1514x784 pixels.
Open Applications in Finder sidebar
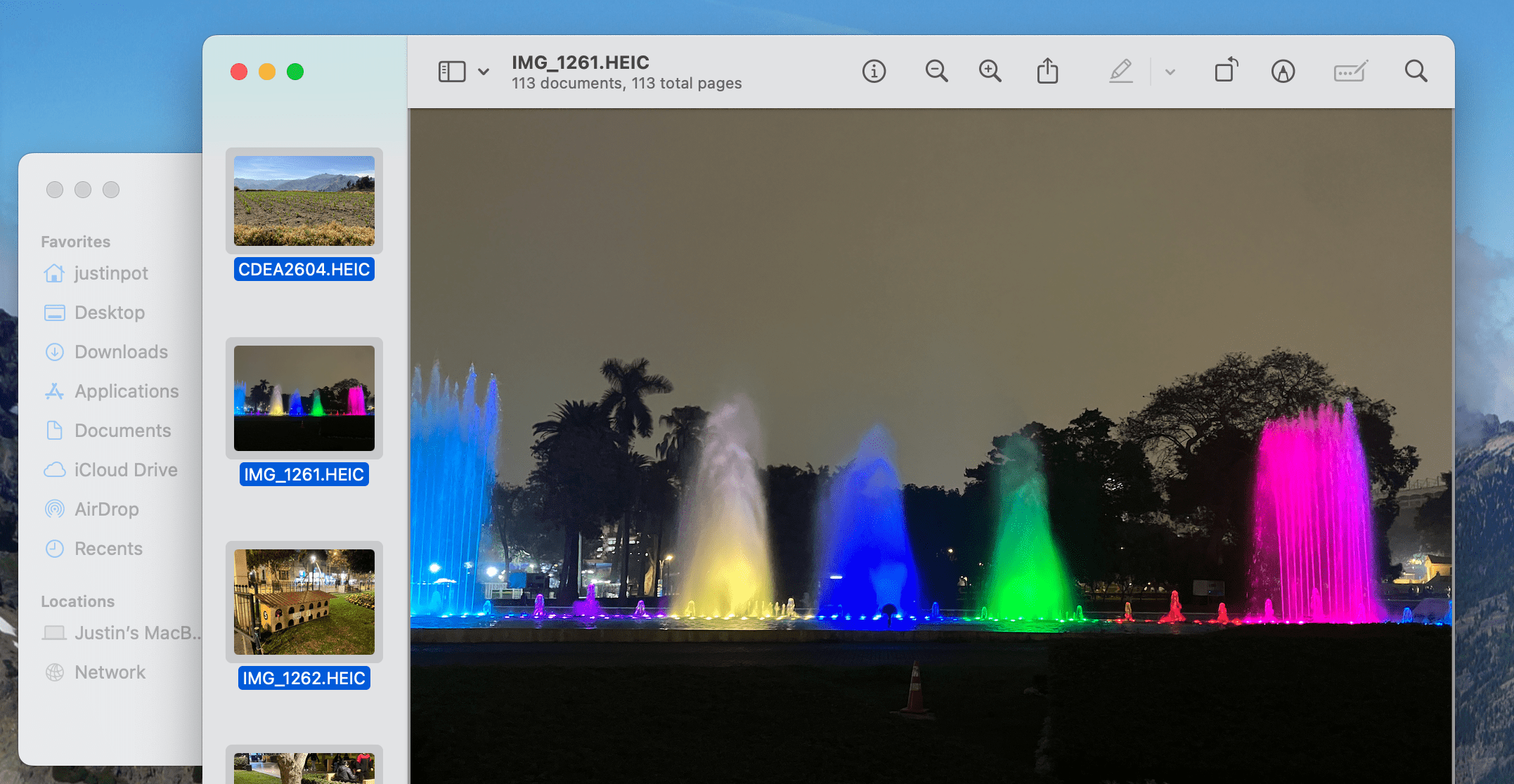tap(127, 391)
